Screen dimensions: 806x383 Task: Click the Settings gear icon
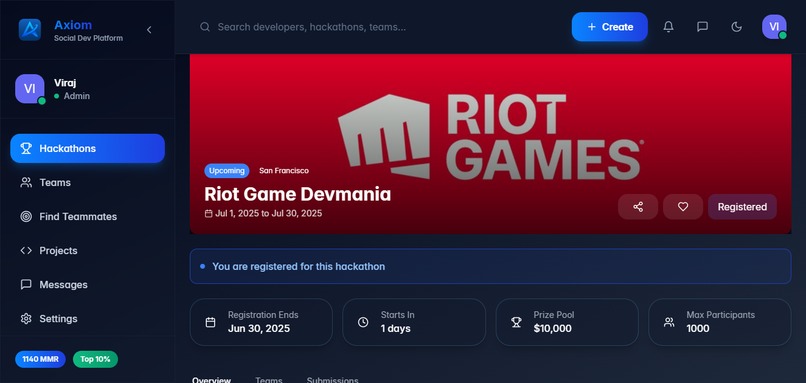pyautogui.click(x=26, y=319)
